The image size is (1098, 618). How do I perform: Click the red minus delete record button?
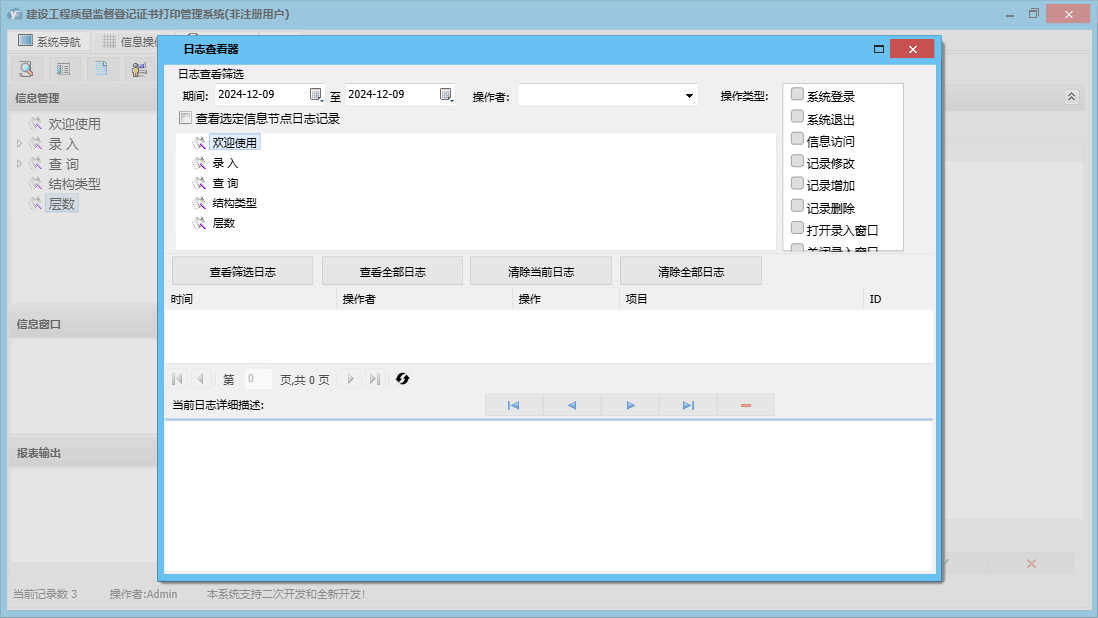[746, 405]
